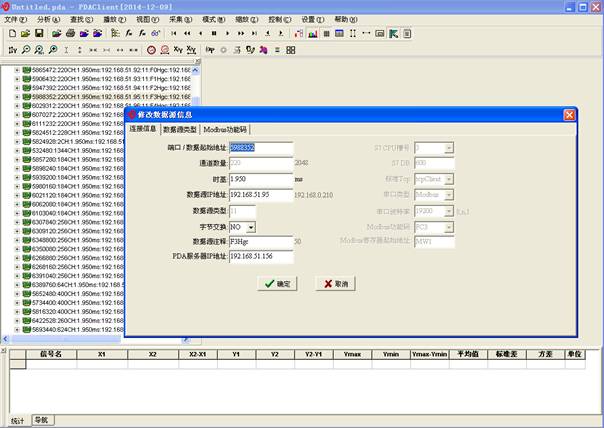
Task: Open the 设置 menu
Action: click(x=312, y=19)
